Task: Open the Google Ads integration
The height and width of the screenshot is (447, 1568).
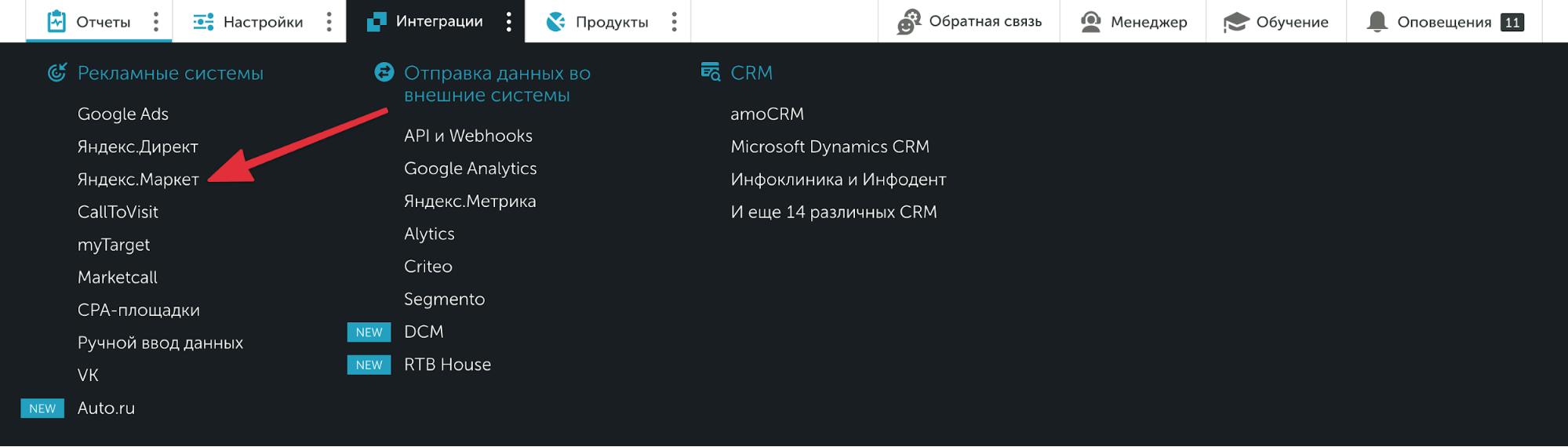Action: pos(123,114)
